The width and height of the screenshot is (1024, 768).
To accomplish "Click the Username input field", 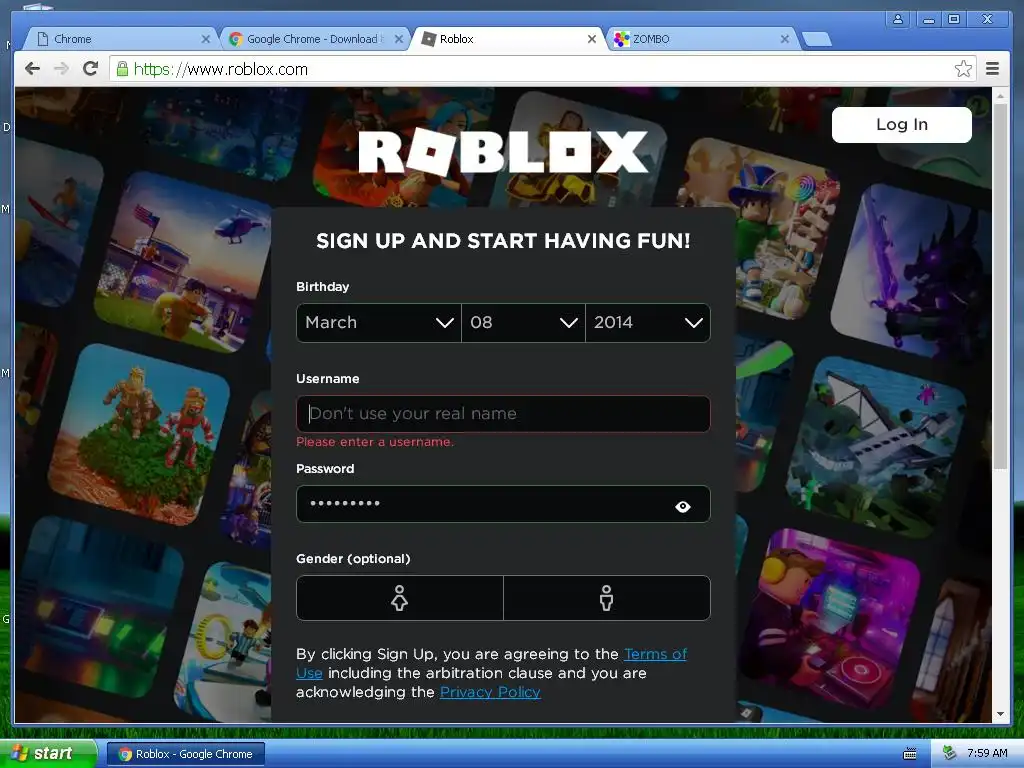I will 503,413.
